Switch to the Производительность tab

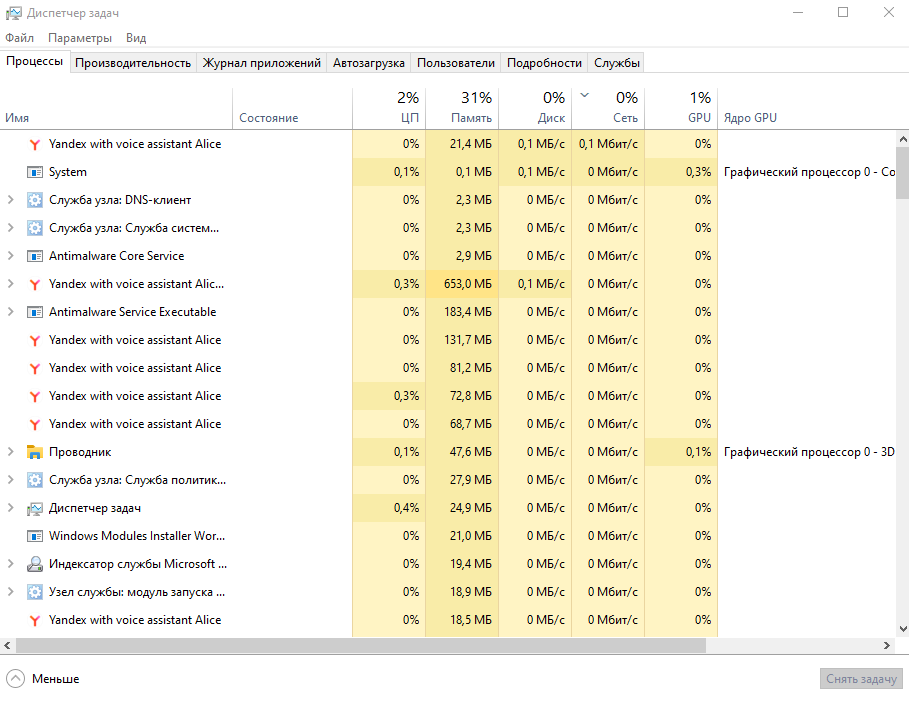click(x=133, y=63)
